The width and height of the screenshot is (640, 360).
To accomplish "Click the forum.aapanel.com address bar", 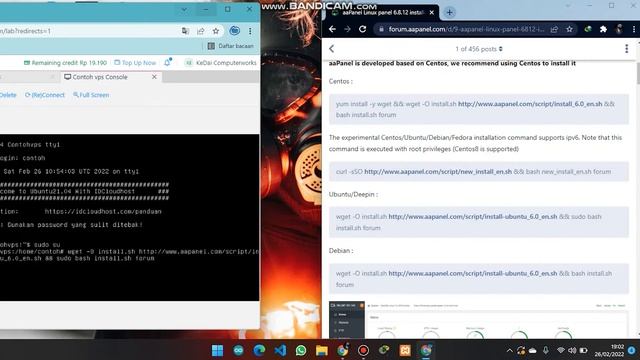I will tap(465, 29).
